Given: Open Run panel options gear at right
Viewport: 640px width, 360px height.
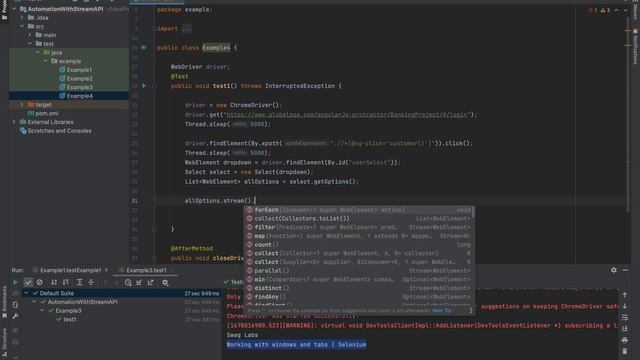Looking at the screenshot, I should (613, 270).
